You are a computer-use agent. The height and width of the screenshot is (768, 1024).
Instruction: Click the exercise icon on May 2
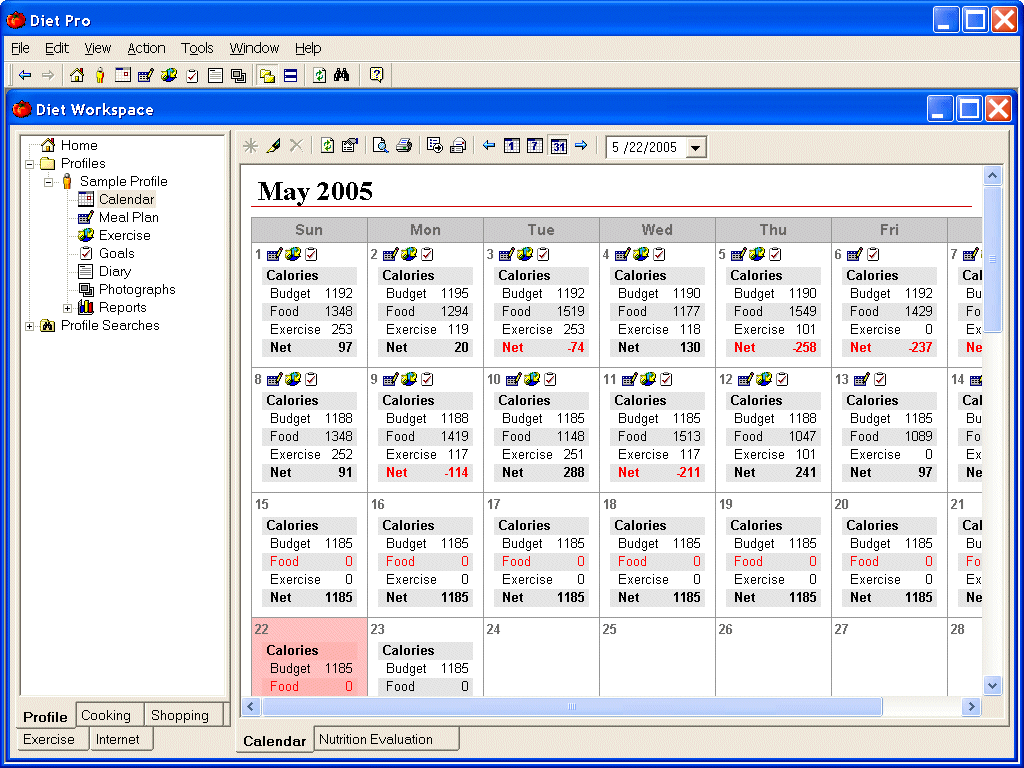click(409, 254)
